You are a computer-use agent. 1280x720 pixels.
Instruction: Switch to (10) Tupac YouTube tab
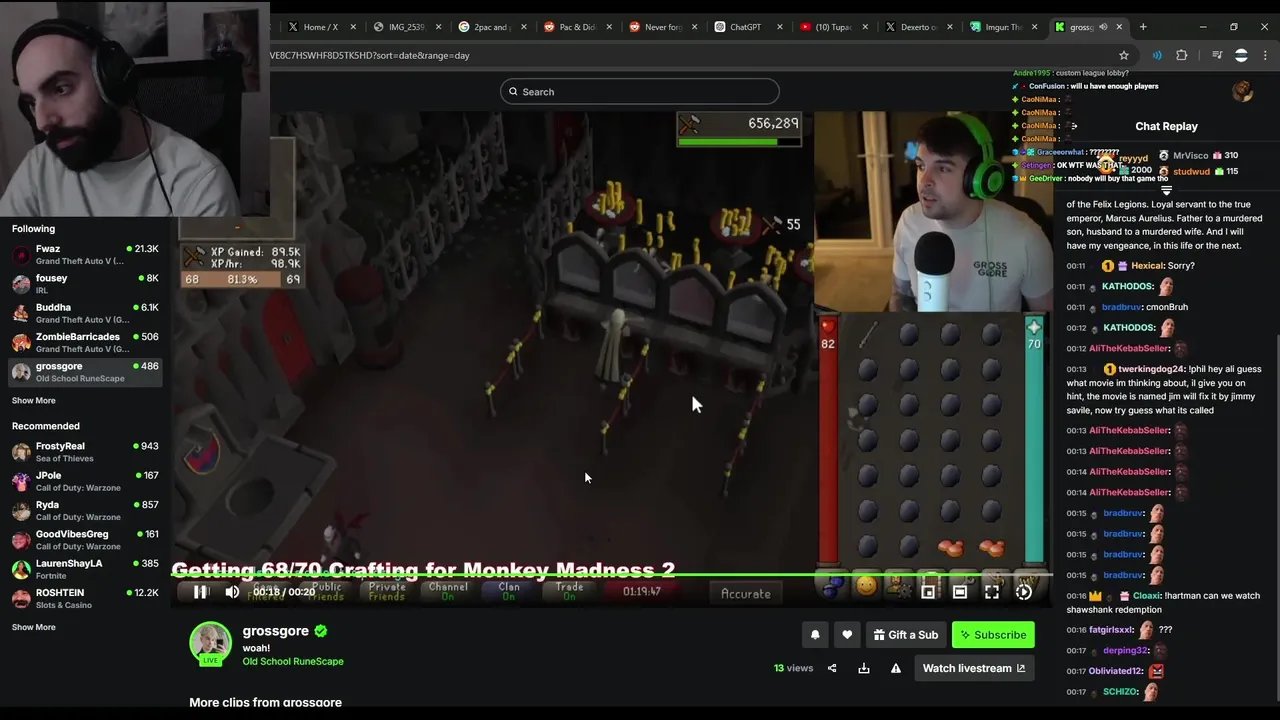tap(832, 27)
